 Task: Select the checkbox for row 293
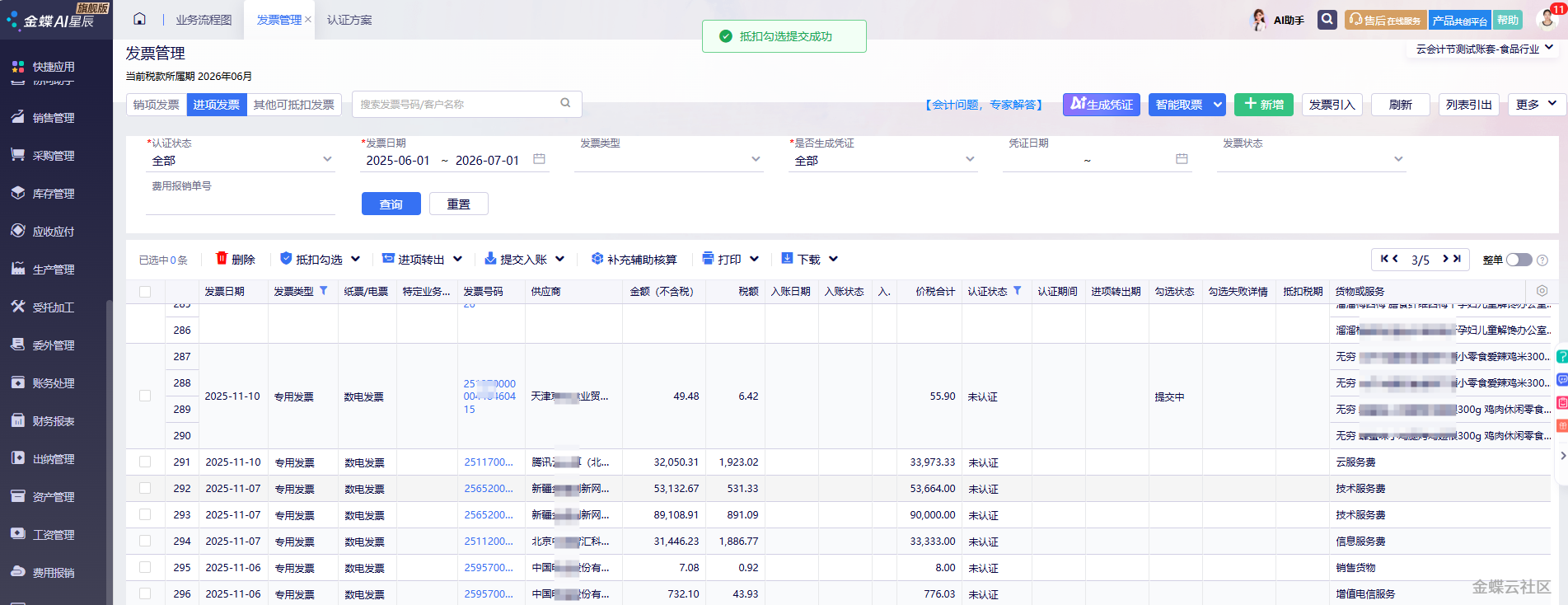click(145, 515)
